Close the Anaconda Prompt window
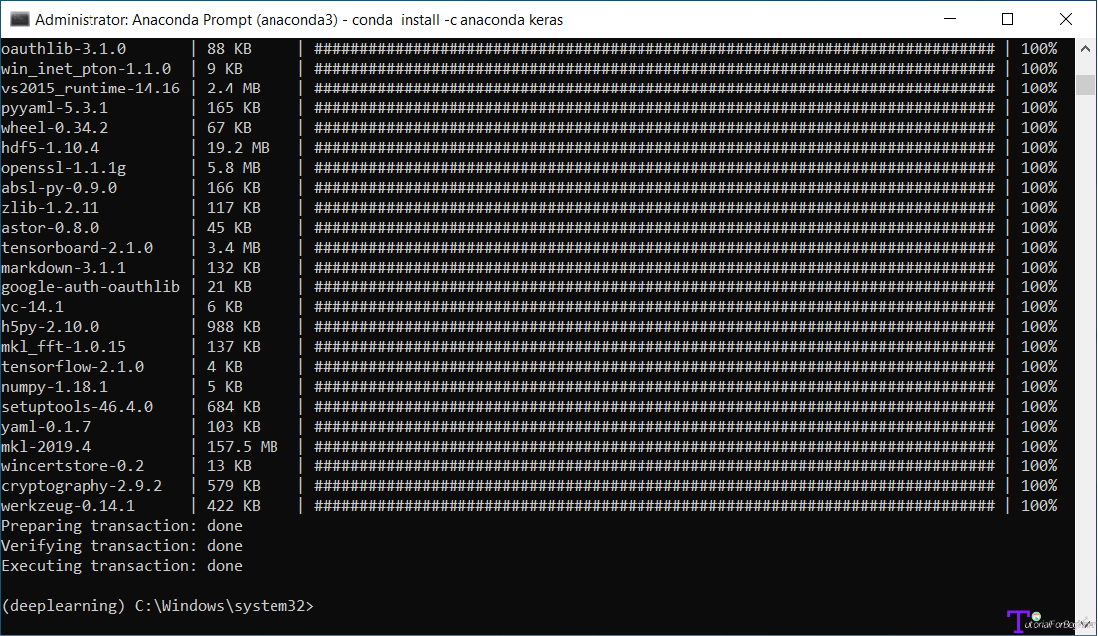1098x636 pixels. tap(1066, 19)
